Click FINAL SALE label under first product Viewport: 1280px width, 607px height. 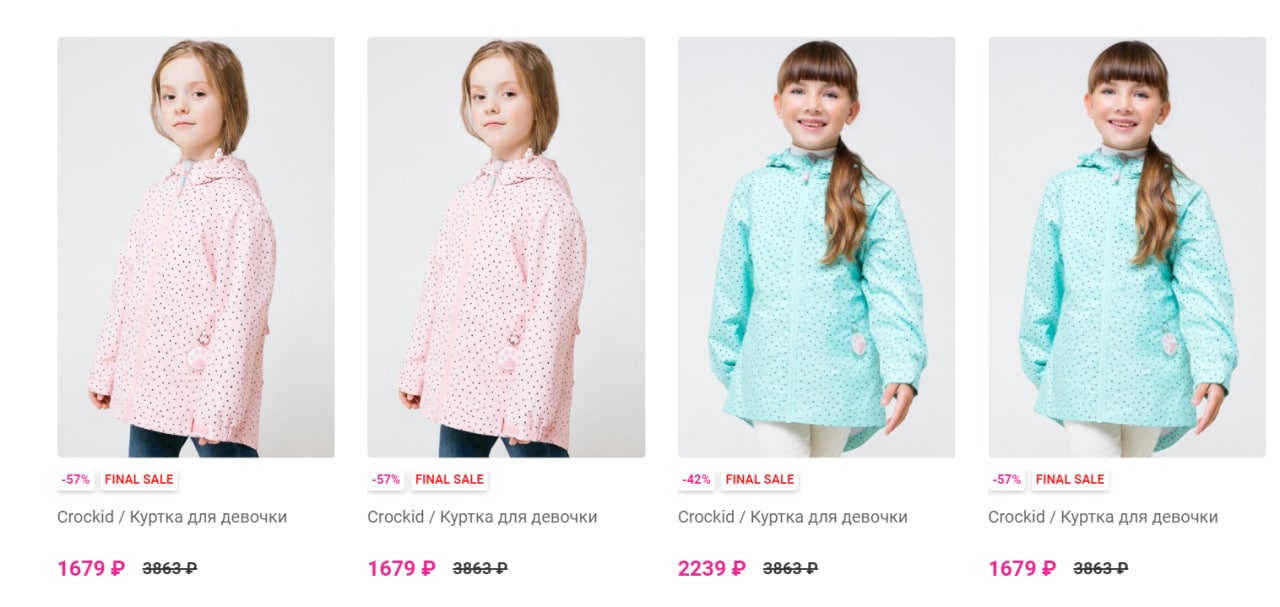tap(139, 479)
